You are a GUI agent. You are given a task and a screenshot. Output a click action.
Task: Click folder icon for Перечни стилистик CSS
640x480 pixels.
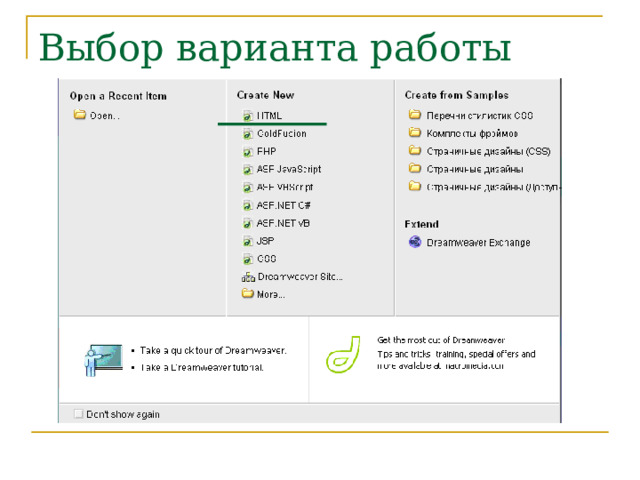[x=415, y=115]
